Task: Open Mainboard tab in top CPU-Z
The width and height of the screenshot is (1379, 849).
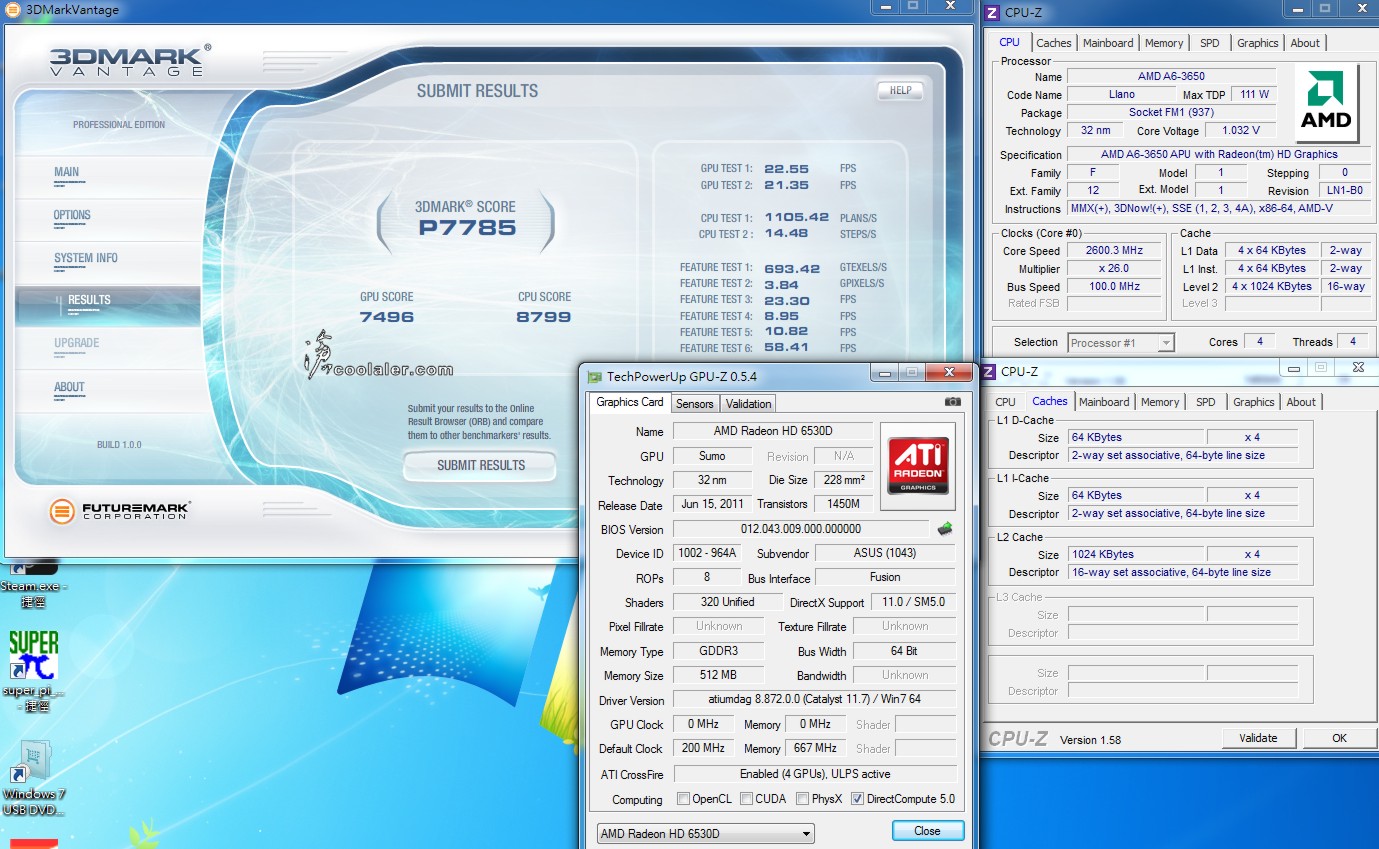Action: pos(1108,43)
